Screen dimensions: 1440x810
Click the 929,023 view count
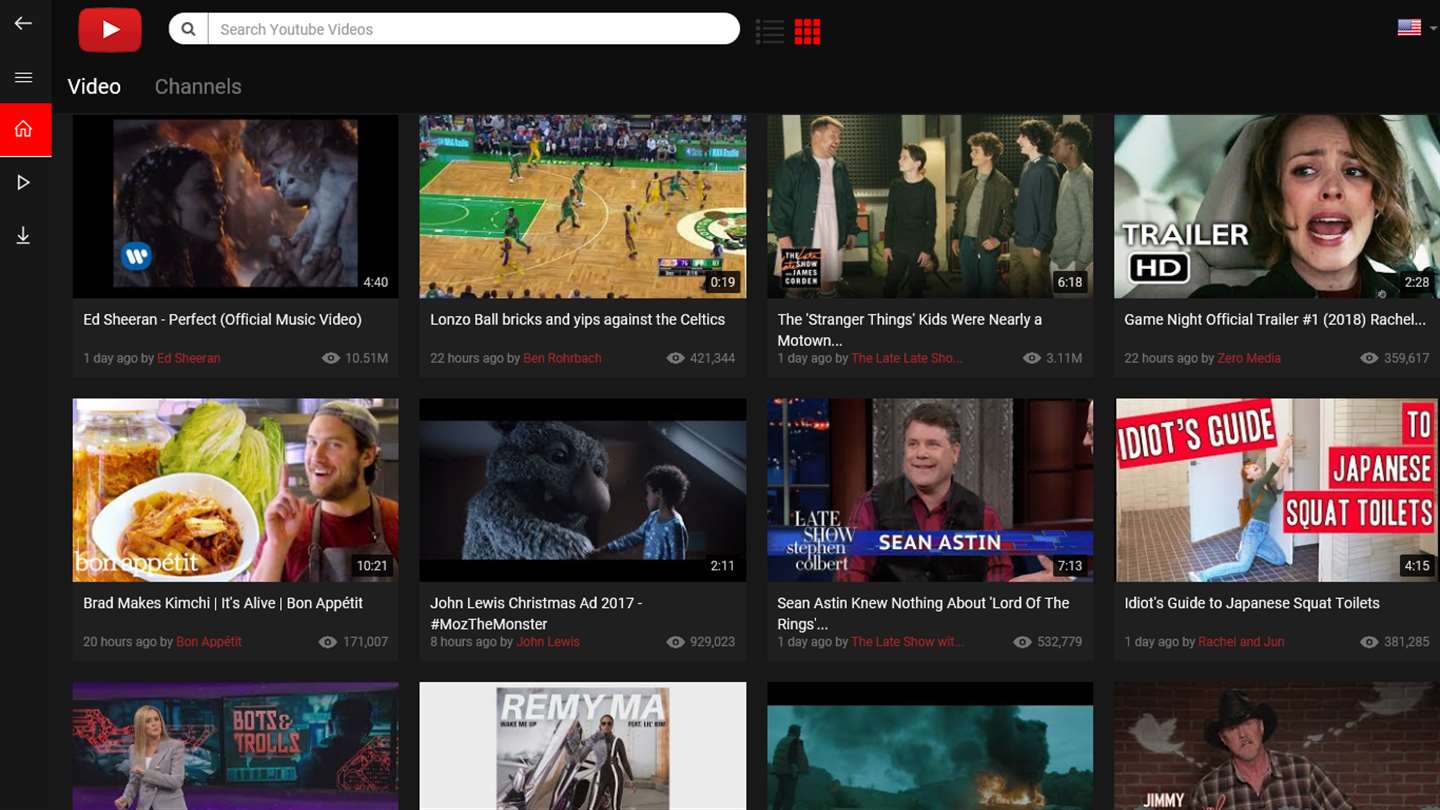[713, 642]
